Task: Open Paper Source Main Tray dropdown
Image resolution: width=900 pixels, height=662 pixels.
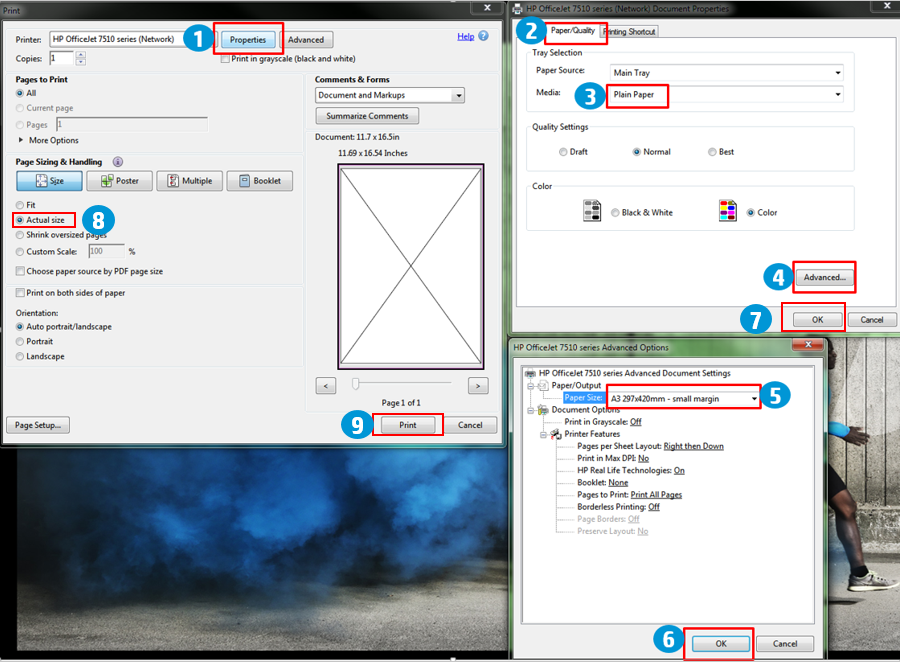Action: [x=727, y=73]
